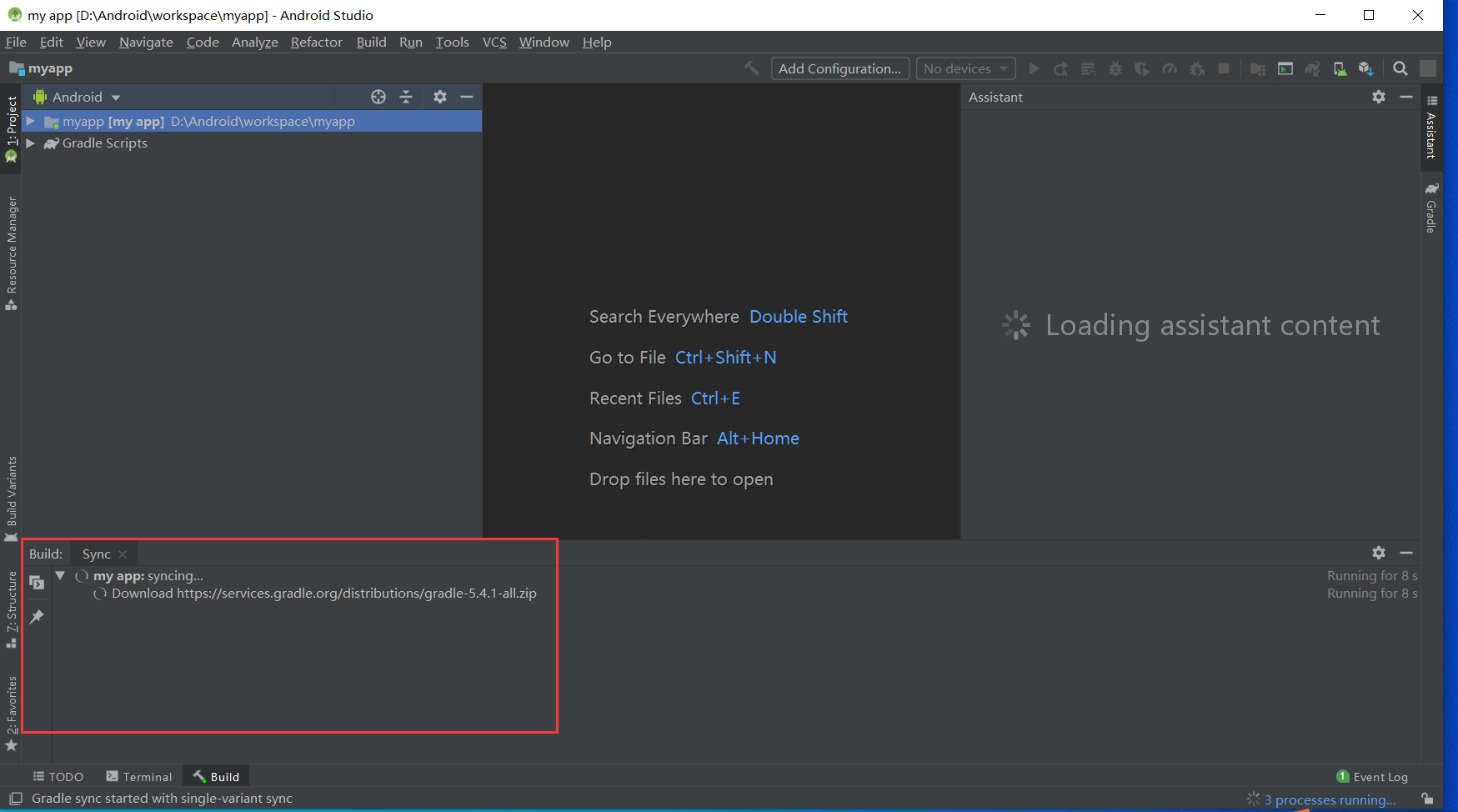This screenshot has height=812, width=1458.
Task: Open Project Structure from the toolbar
Action: click(x=1258, y=68)
